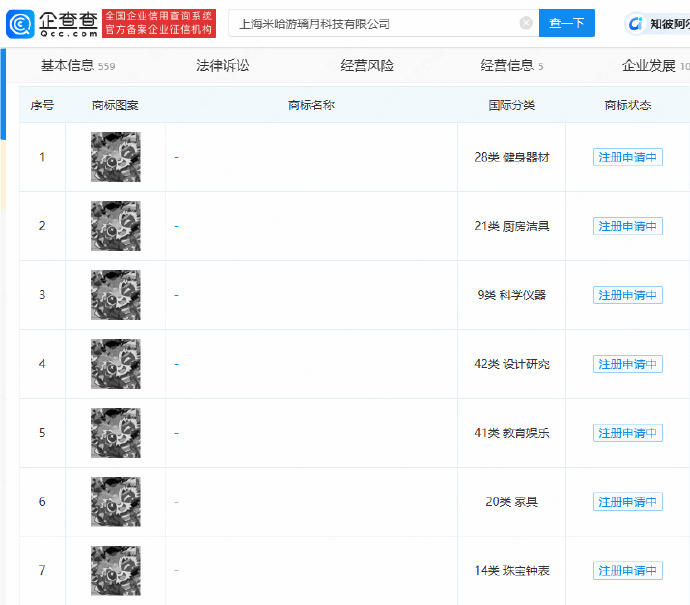Open trademark thumbnail for 42类 设计研究
Screen dimensions: 690x605
115,364
